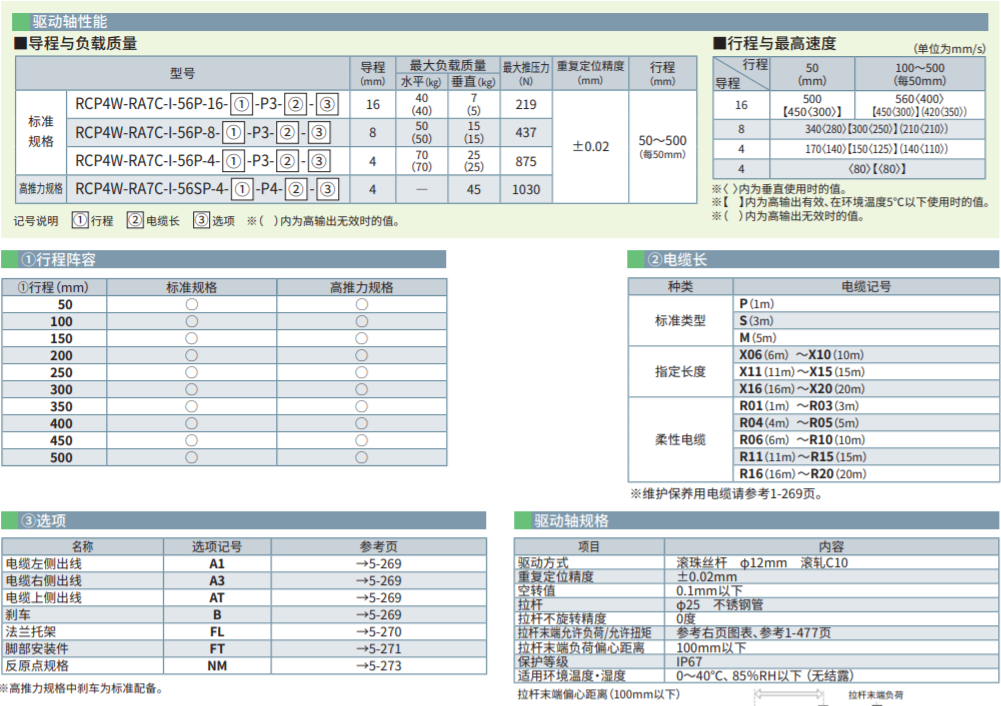The image size is (1001, 706).
Task: Click the 高推力规格 row label in the model table
Action: click(x=41, y=189)
